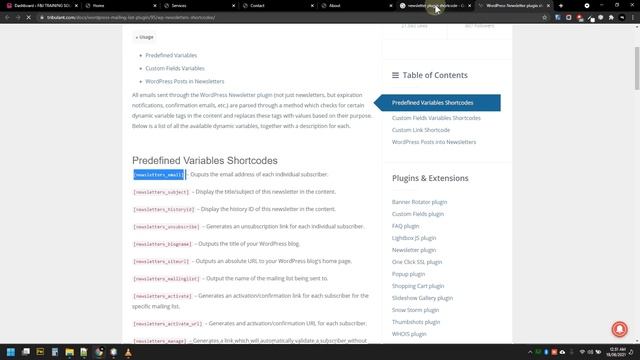Click the browser back arrow
The image size is (640, 360).
point(7,18)
